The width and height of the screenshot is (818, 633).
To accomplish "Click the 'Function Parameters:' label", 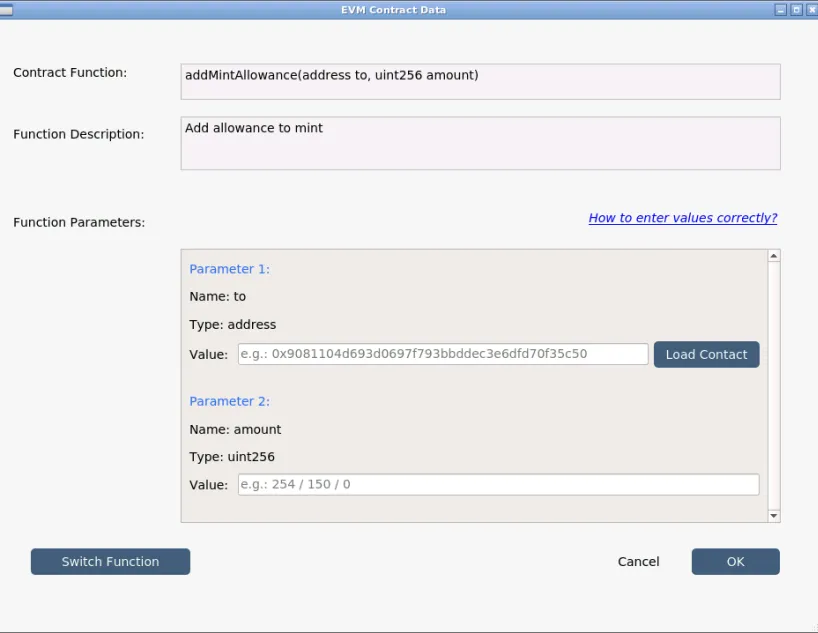I will 79,222.
